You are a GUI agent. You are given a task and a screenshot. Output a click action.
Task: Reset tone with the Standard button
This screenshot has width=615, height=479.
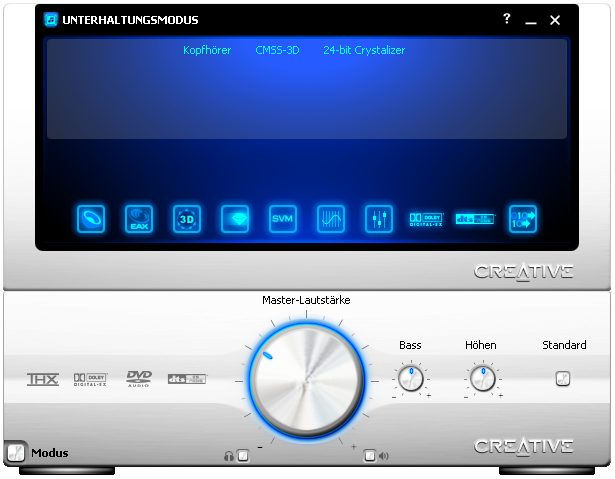[563, 379]
